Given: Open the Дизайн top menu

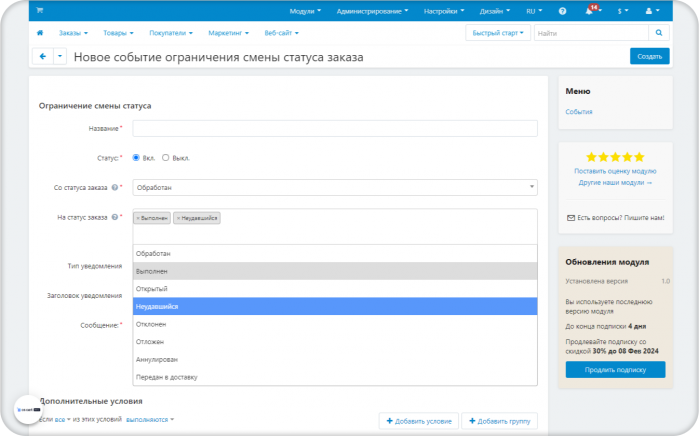Looking at the screenshot, I should (495, 11).
